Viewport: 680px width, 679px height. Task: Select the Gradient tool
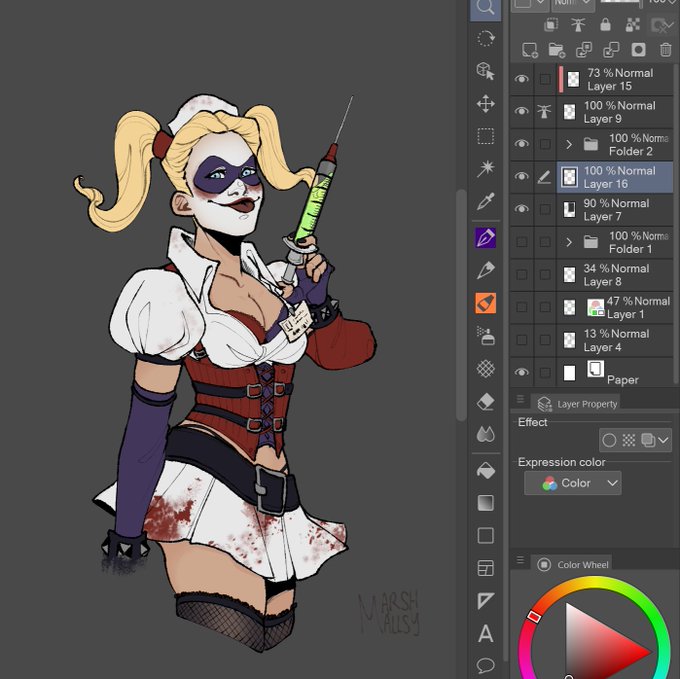coord(485,503)
